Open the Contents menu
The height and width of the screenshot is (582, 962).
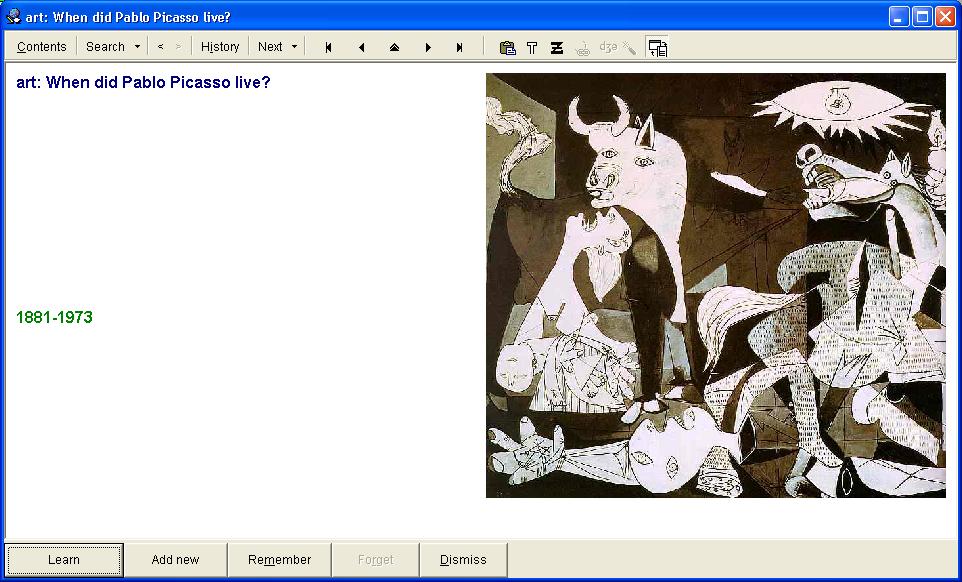coord(41,47)
